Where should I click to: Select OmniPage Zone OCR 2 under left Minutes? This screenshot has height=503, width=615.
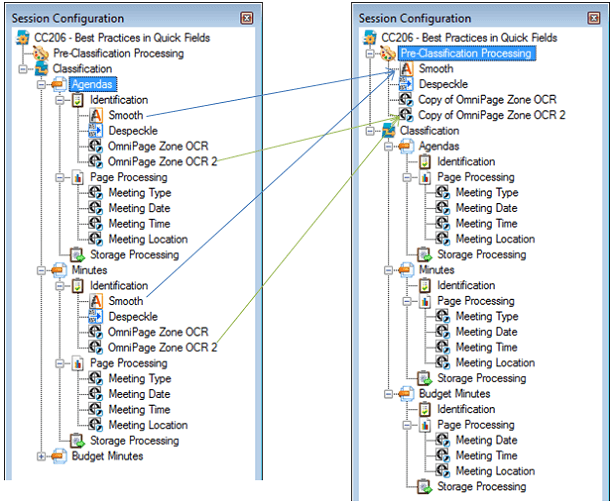162,348
